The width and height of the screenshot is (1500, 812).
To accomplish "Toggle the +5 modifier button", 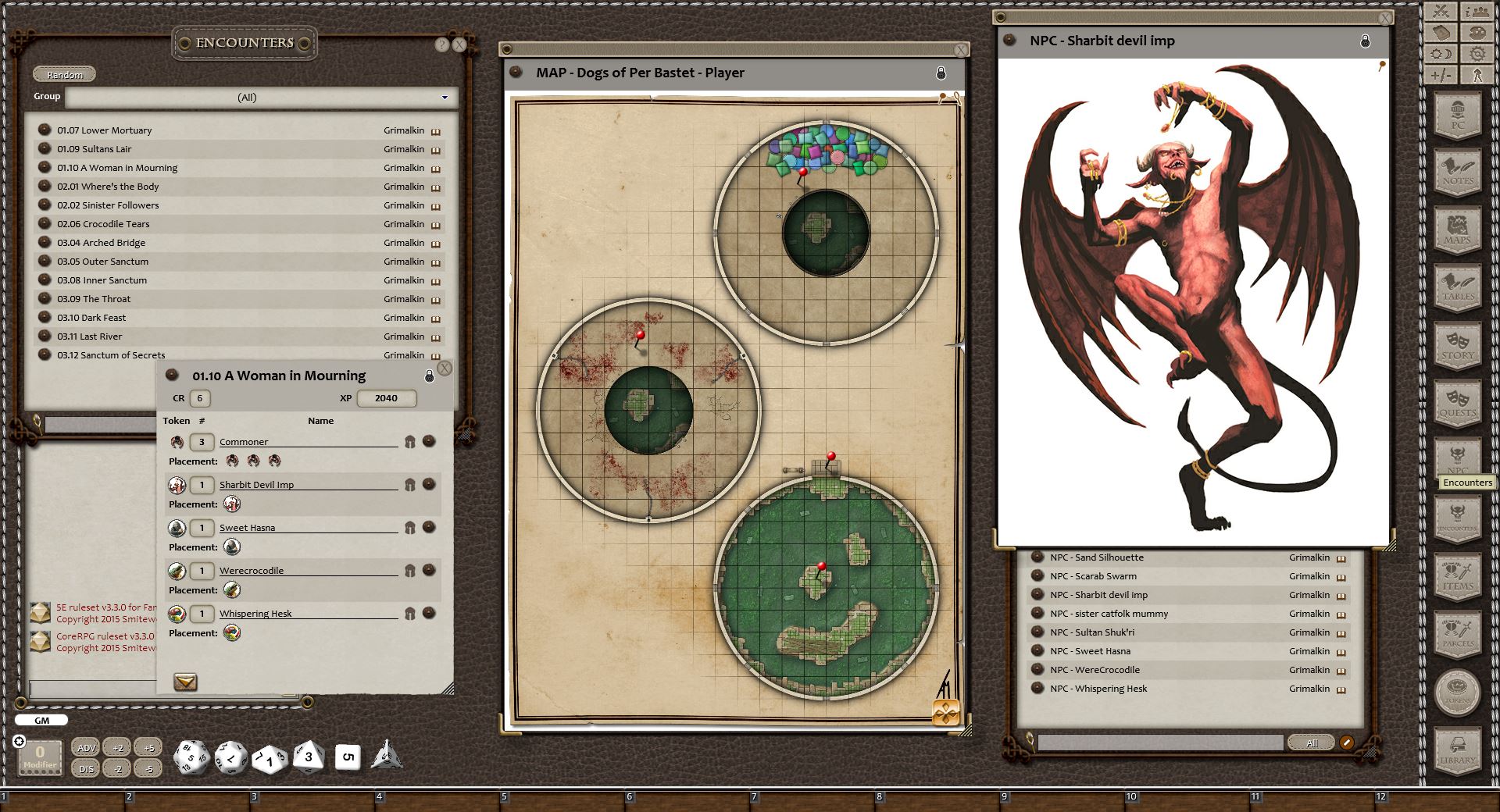I will point(148,747).
